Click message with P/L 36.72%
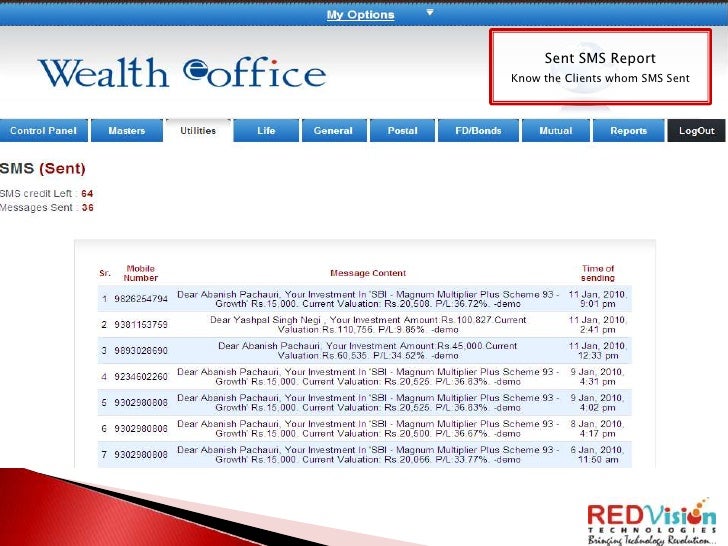Viewport: 728px width, 546px height. point(368,299)
